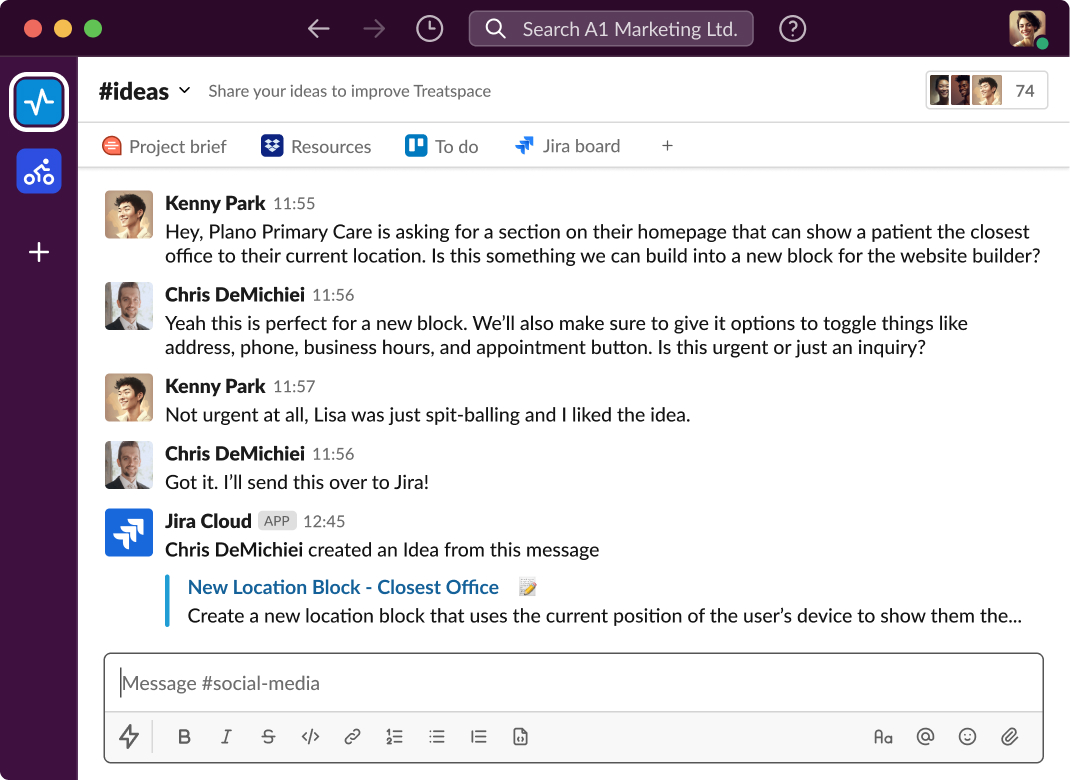Open help with the question mark icon
This screenshot has height=780, width=1070.
coord(792,29)
